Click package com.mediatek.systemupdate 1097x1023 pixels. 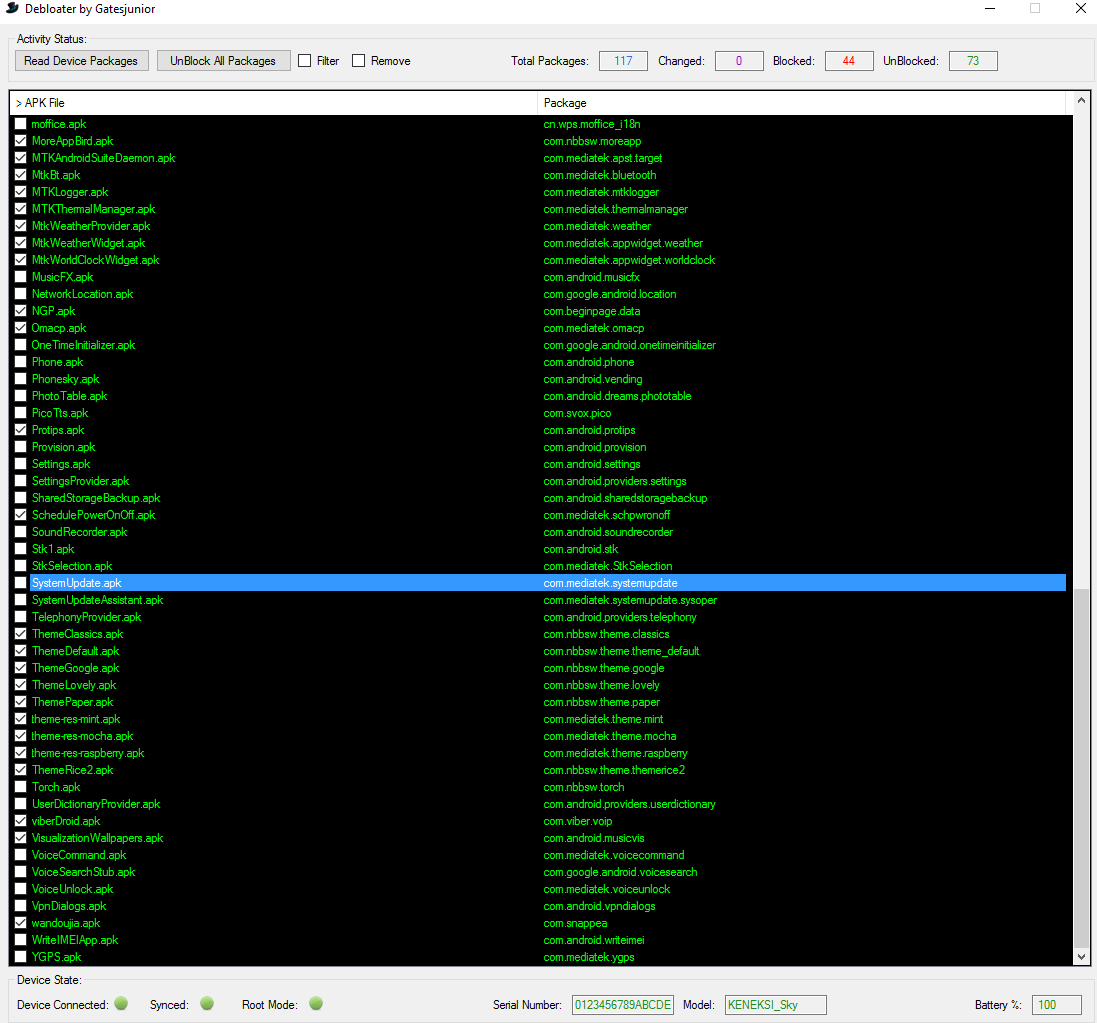coord(611,583)
